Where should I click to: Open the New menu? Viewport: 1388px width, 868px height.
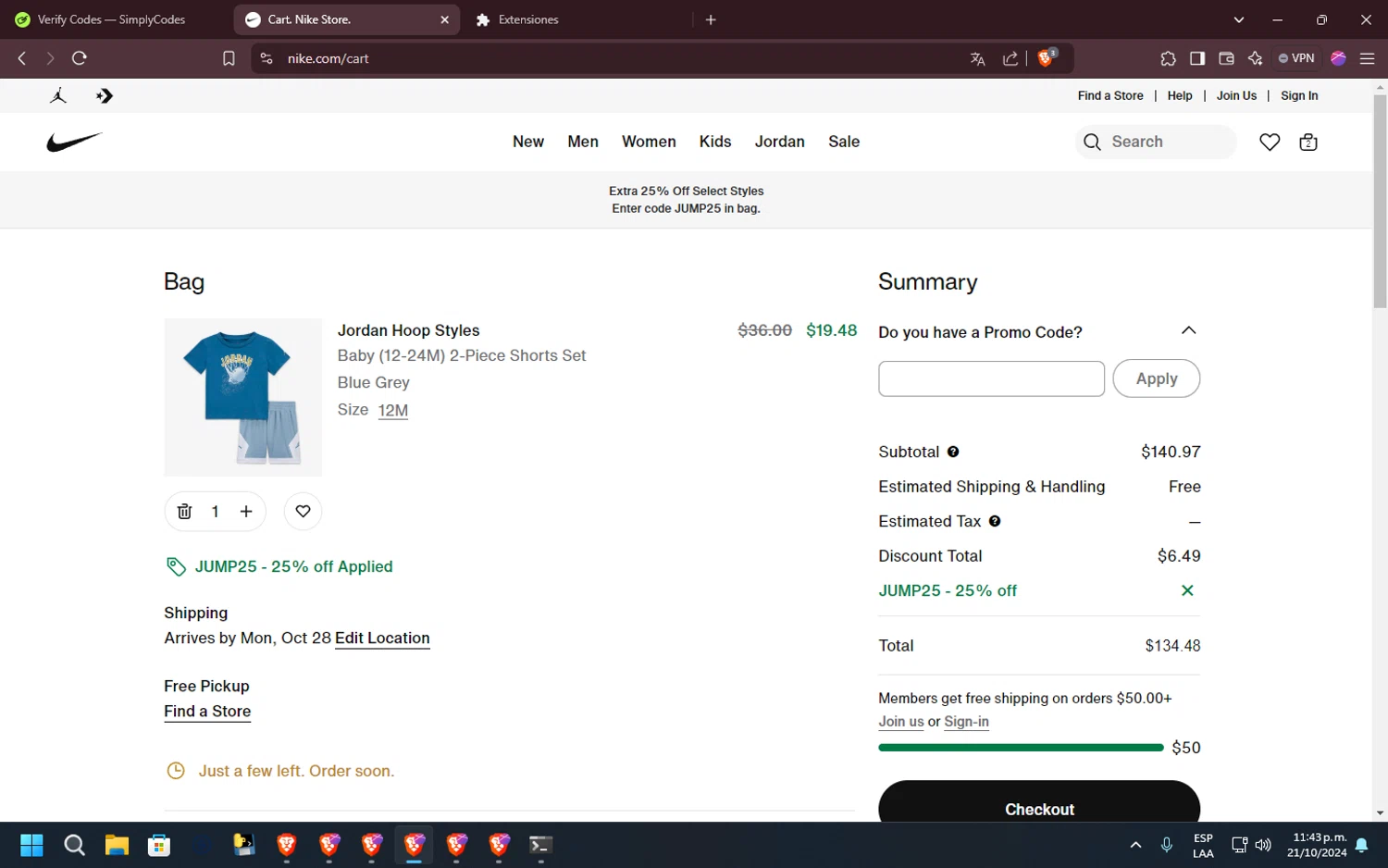coord(528,142)
